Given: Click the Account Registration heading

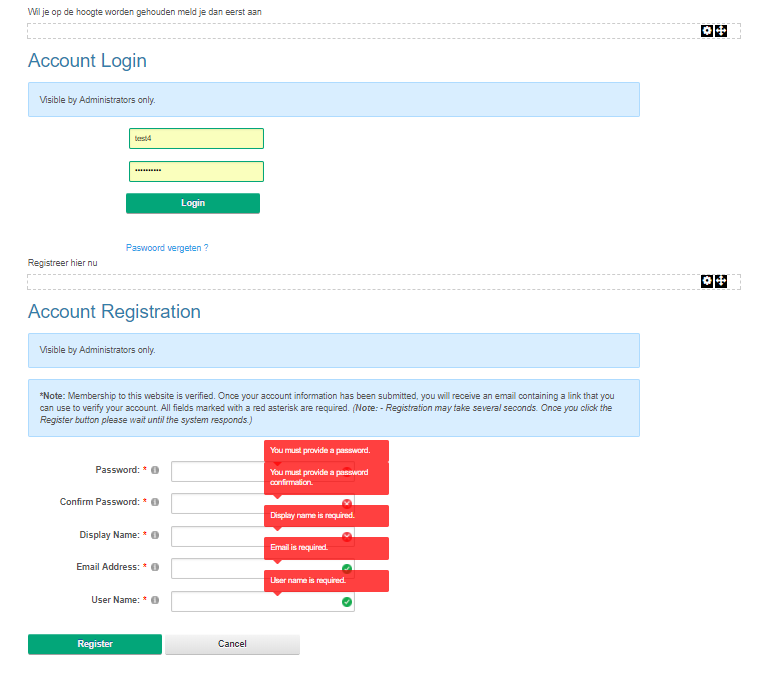Looking at the screenshot, I should coord(114,312).
